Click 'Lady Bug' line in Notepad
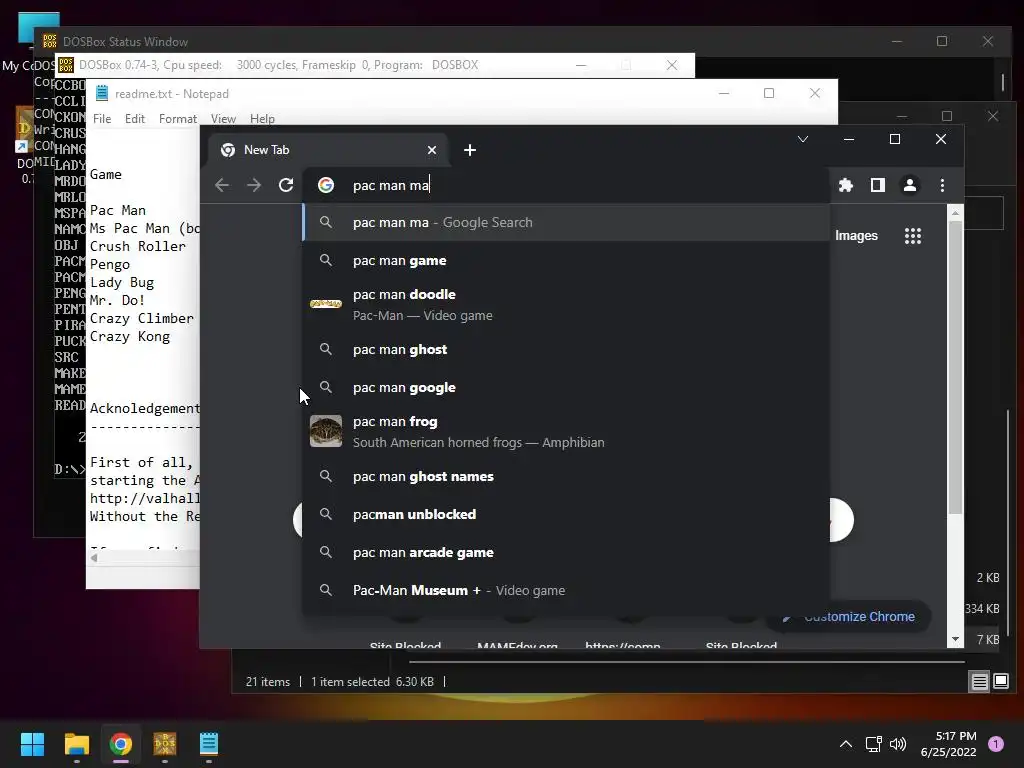This screenshot has height=768, width=1024. [122, 283]
